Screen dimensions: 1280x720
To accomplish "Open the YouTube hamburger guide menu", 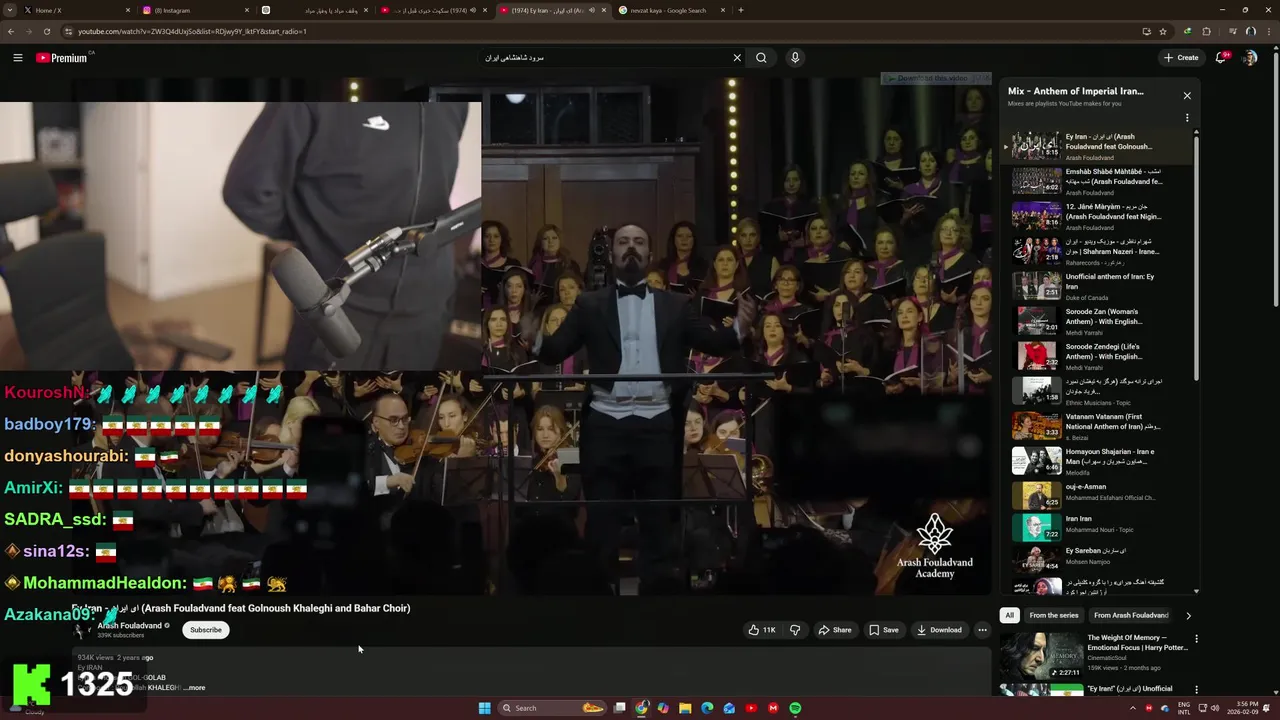I will coord(18,58).
